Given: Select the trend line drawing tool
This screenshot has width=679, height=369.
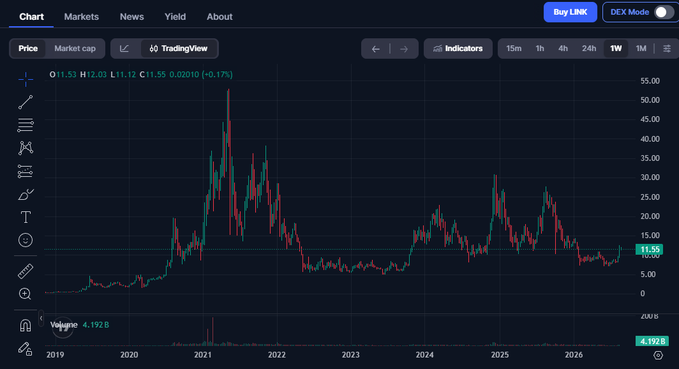Looking at the screenshot, I should (x=26, y=102).
